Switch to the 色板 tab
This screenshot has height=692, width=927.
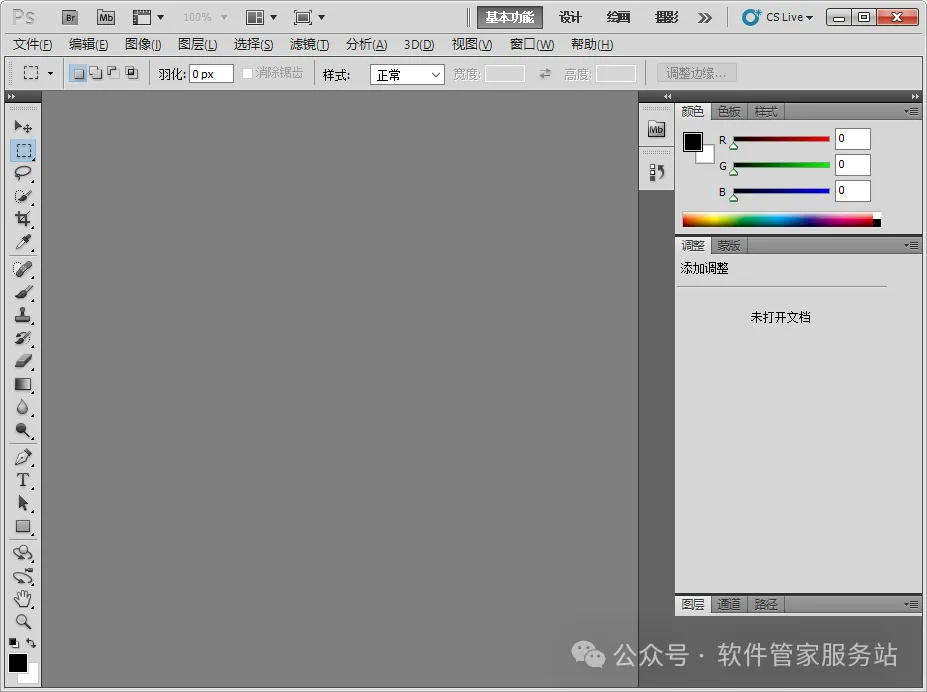(x=729, y=112)
